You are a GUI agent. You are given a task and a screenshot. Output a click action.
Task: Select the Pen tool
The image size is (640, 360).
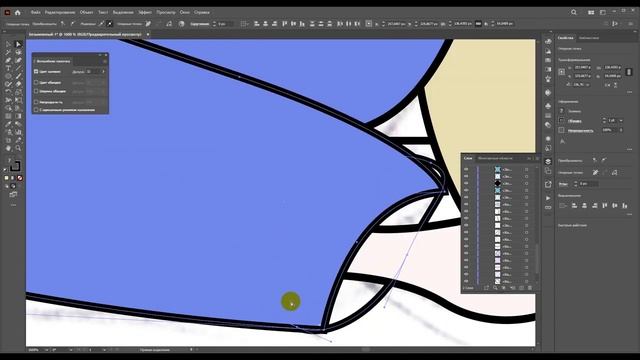8,60
